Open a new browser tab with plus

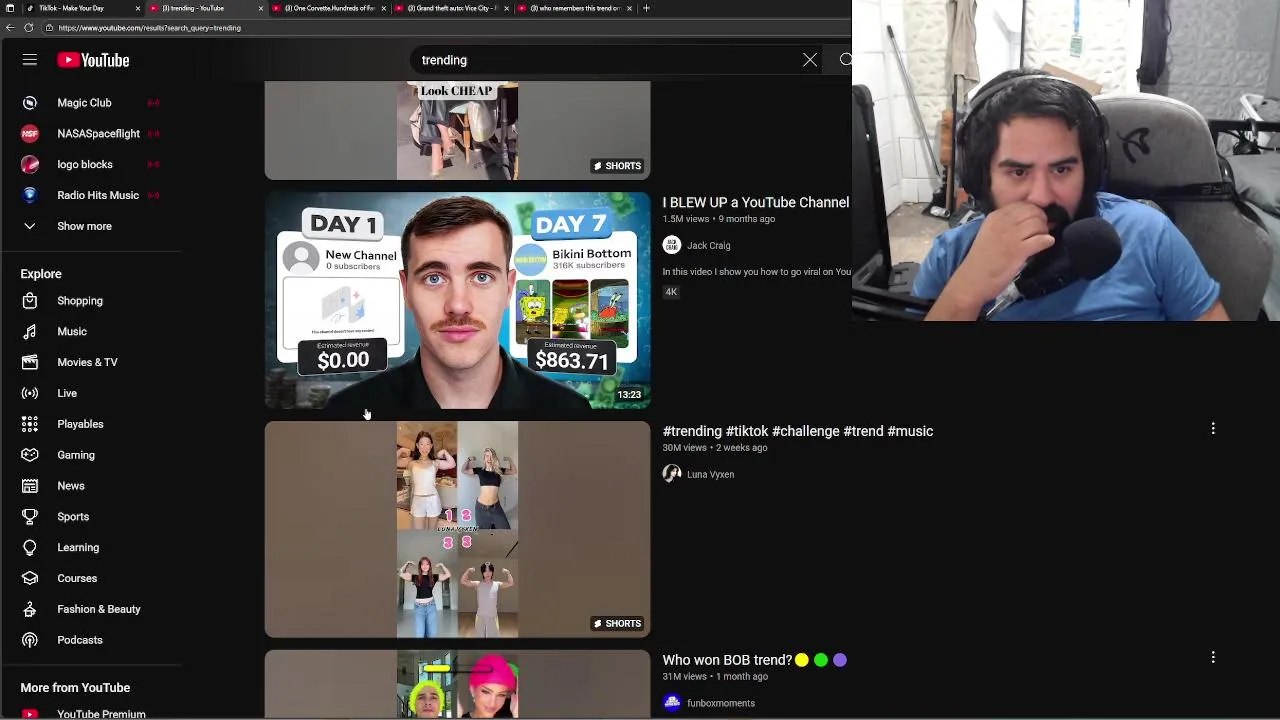coord(646,8)
